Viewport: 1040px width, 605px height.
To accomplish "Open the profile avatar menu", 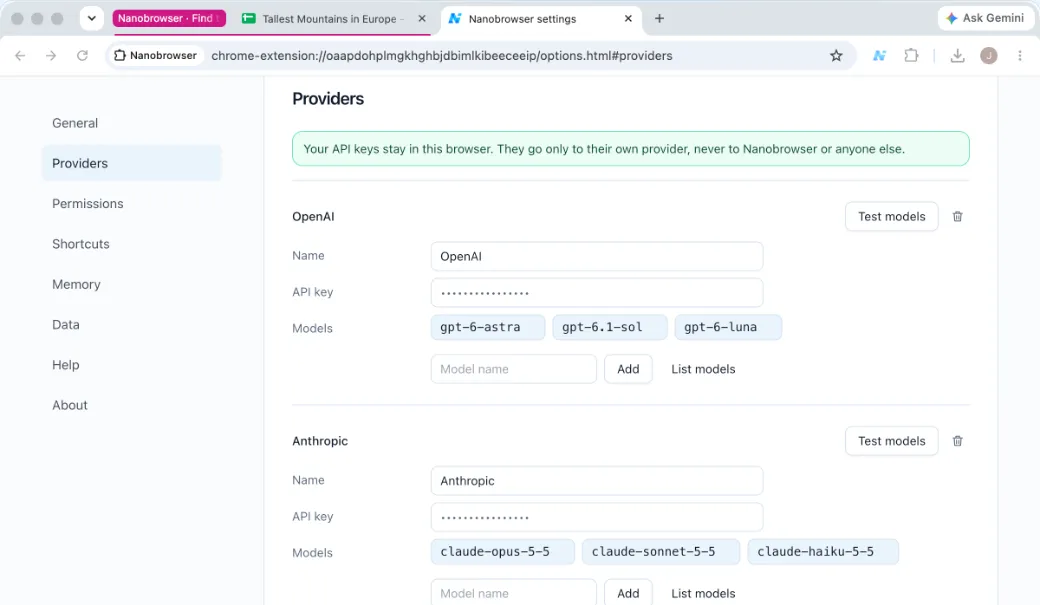I will (x=988, y=56).
